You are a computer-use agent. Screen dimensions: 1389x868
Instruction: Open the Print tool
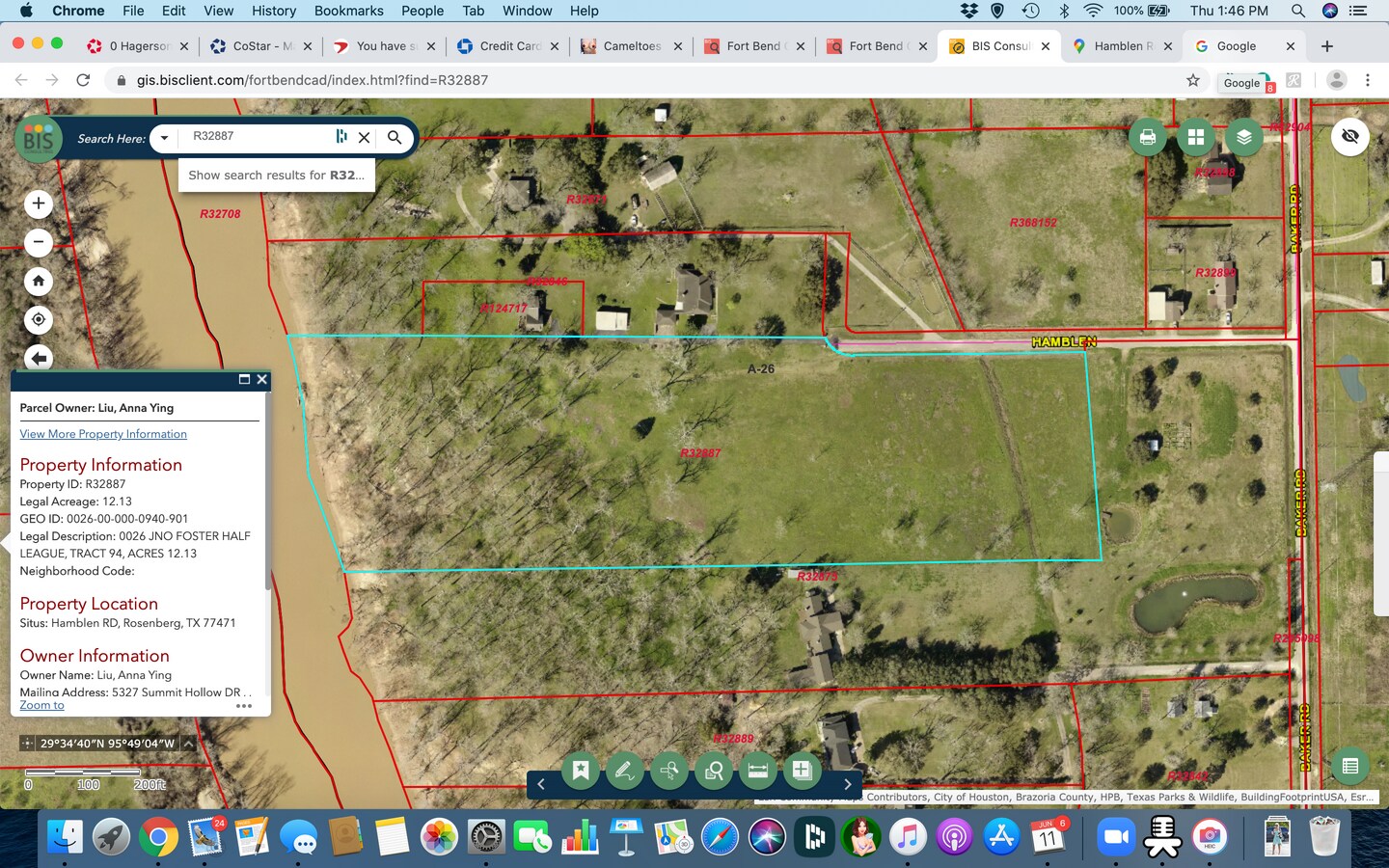tap(1146, 137)
